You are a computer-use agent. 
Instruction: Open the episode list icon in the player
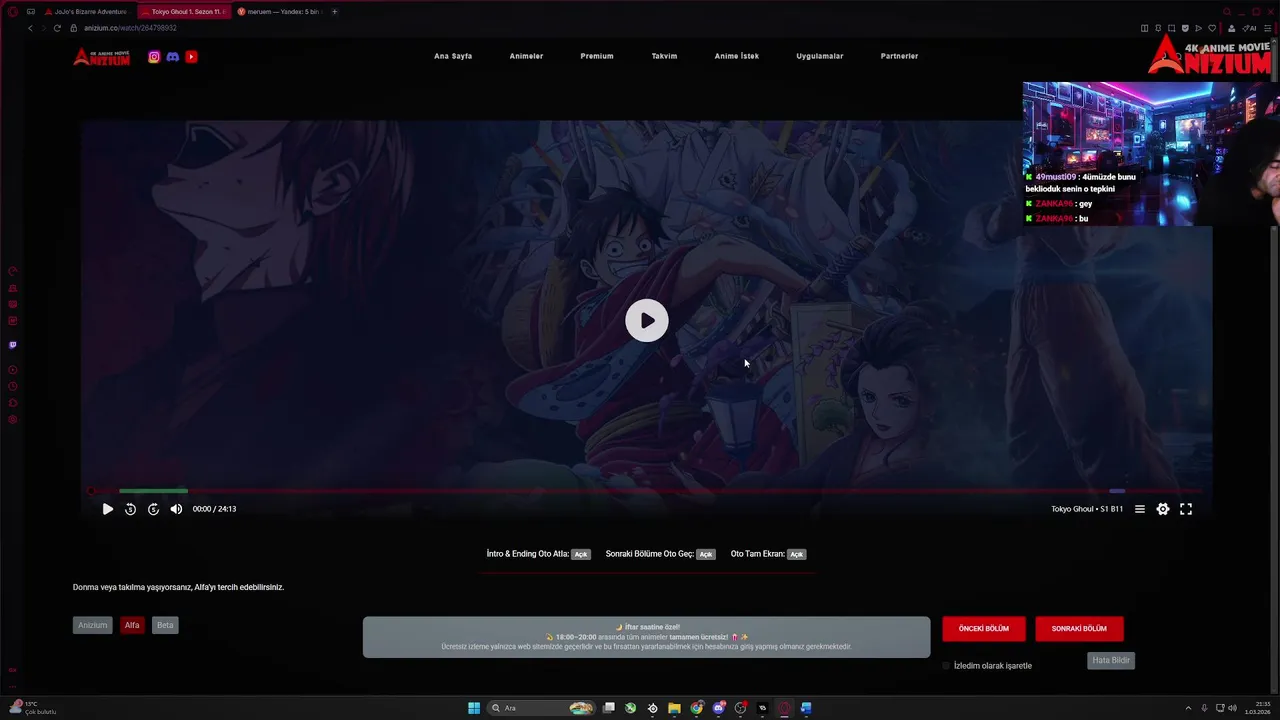tap(1139, 509)
